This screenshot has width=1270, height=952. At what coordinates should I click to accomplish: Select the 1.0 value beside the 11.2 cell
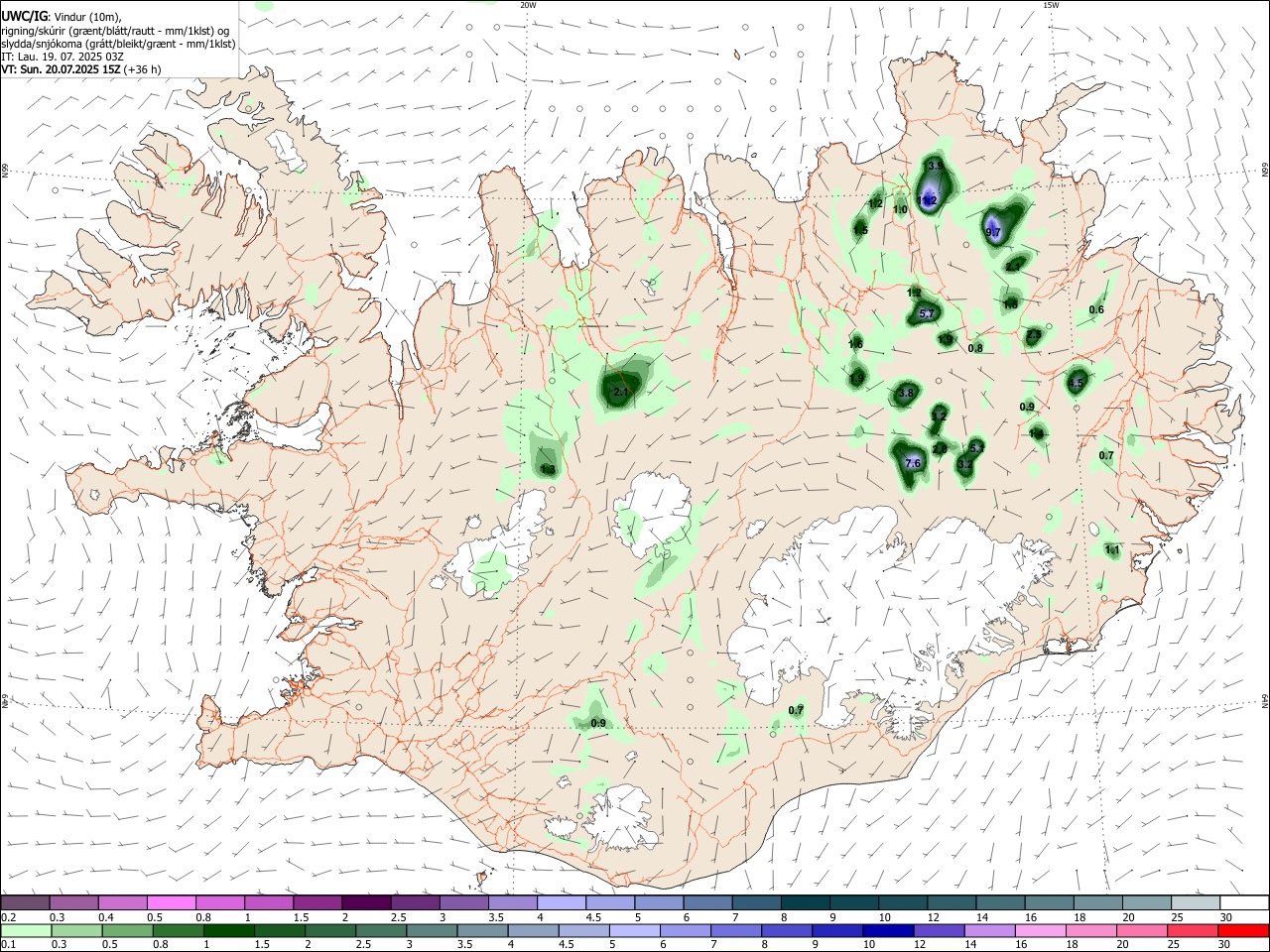coord(901,210)
